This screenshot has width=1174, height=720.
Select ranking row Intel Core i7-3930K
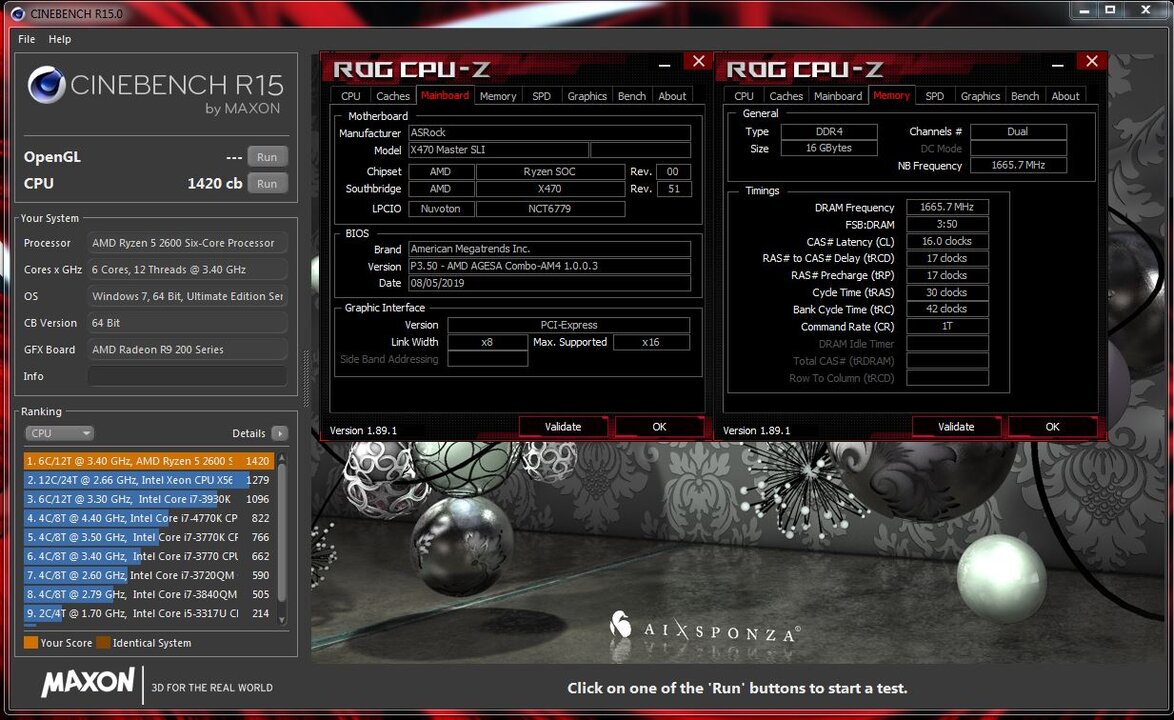tap(148, 499)
